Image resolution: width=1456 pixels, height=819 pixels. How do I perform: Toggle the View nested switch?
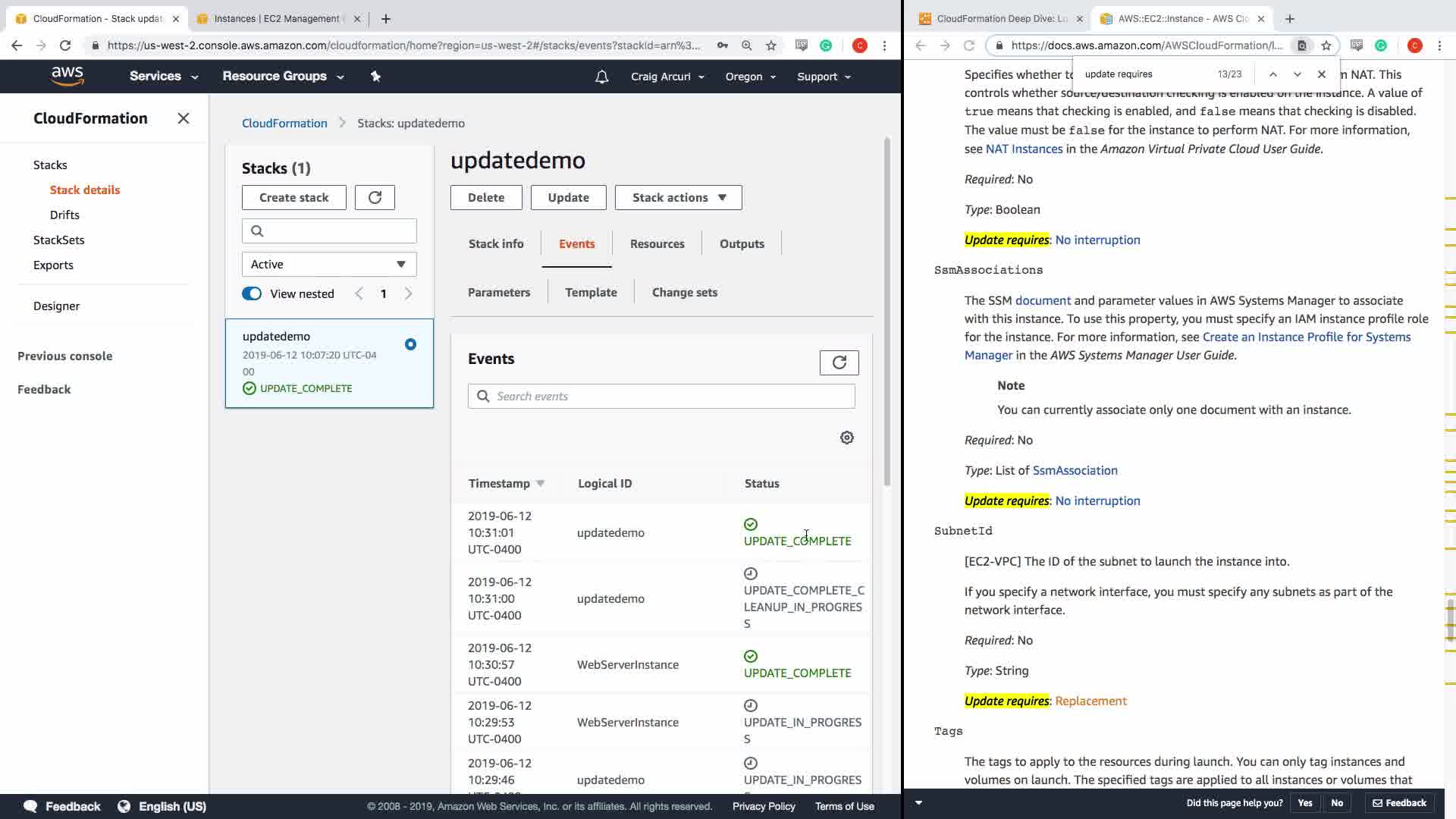tap(252, 293)
